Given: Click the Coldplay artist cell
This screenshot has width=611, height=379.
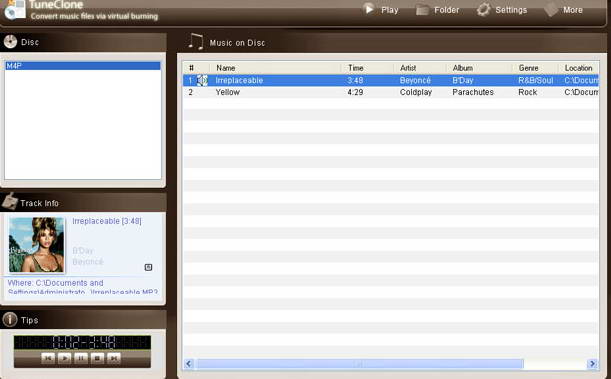Looking at the screenshot, I should (x=416, y=92).
